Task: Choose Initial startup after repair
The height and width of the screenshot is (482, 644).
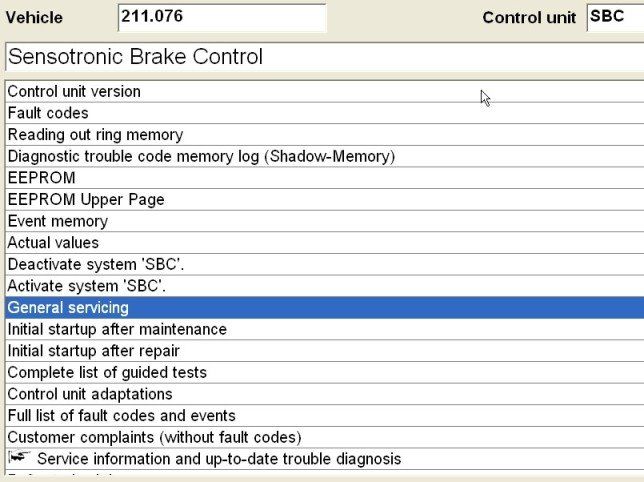Action: 93,351
